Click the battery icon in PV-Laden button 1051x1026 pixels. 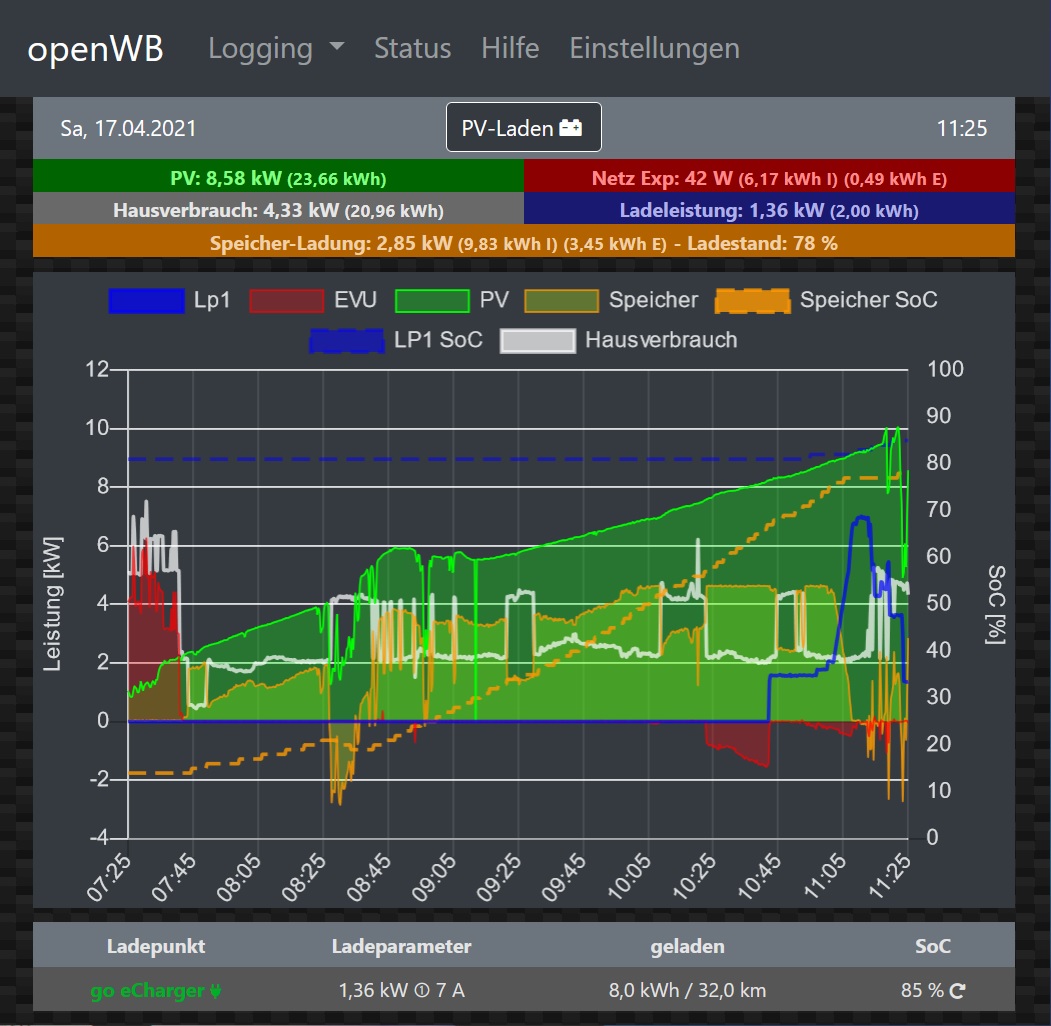coord(571,128)
